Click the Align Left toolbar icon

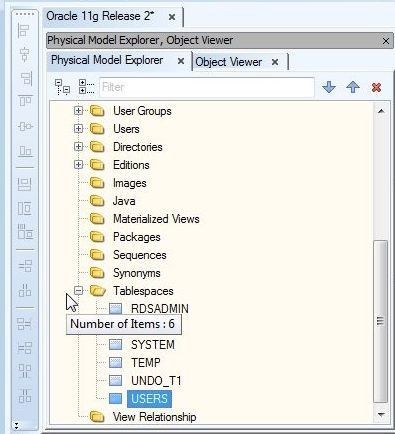pos(24,31)
